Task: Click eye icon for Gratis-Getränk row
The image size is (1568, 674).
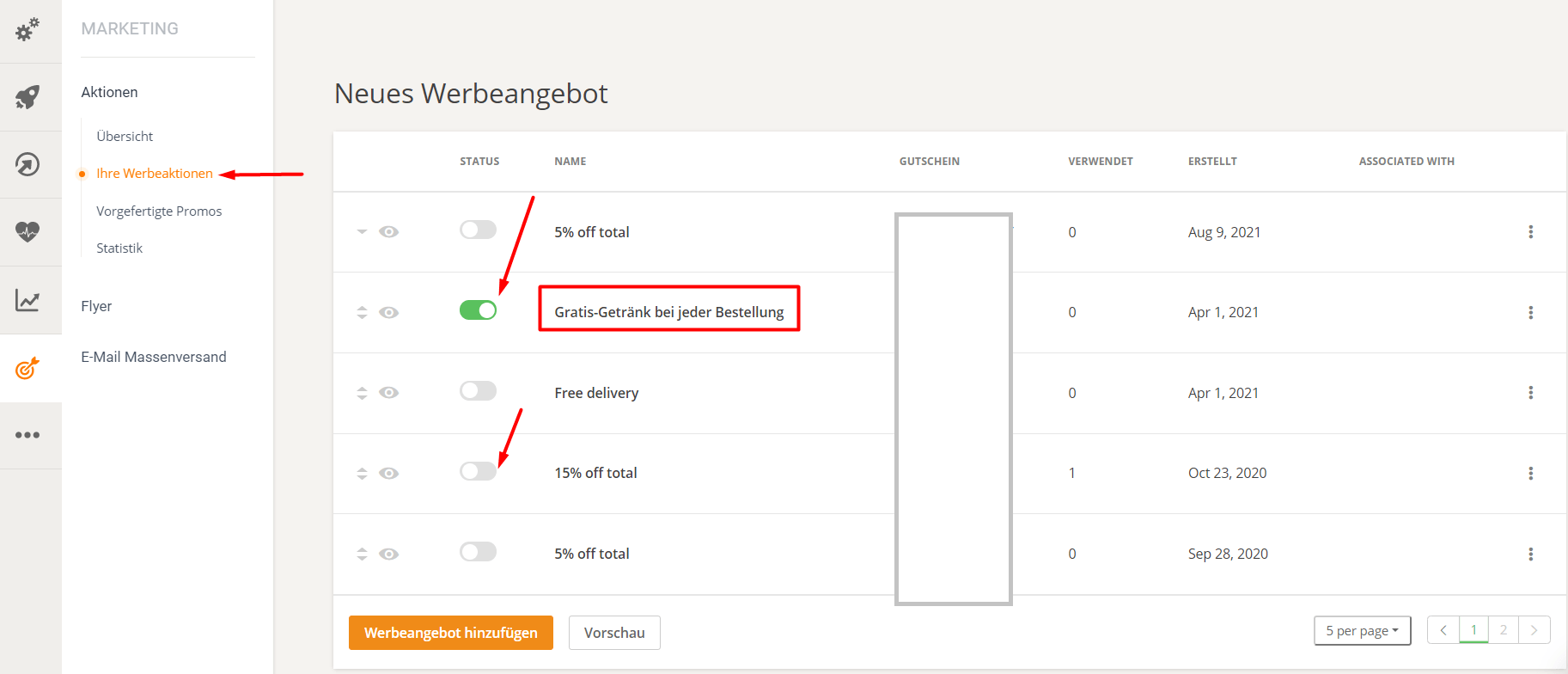Action: coord(389,312)
